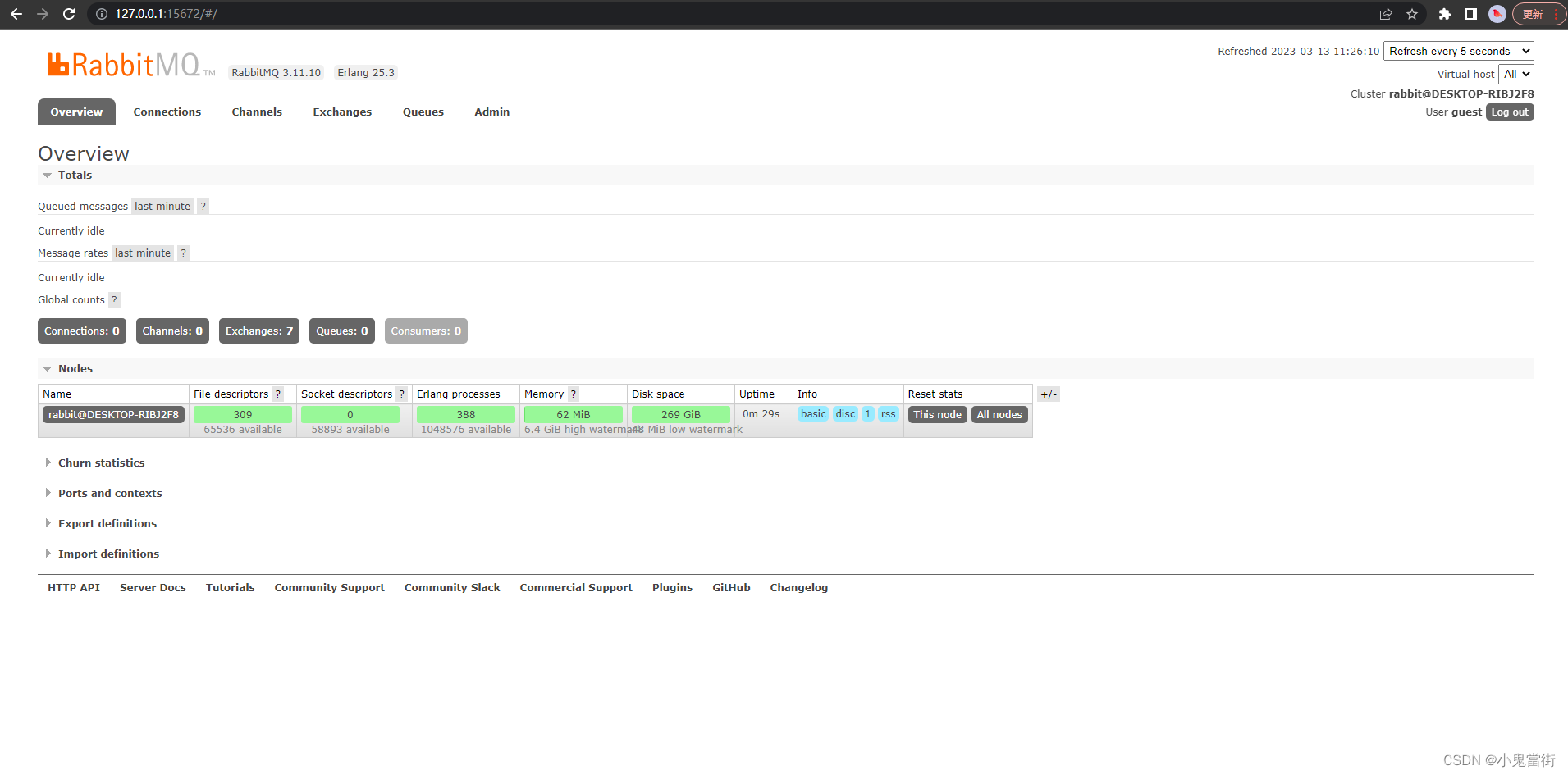Click Connections: 0 count button
1568x775 pixels.
82,331
